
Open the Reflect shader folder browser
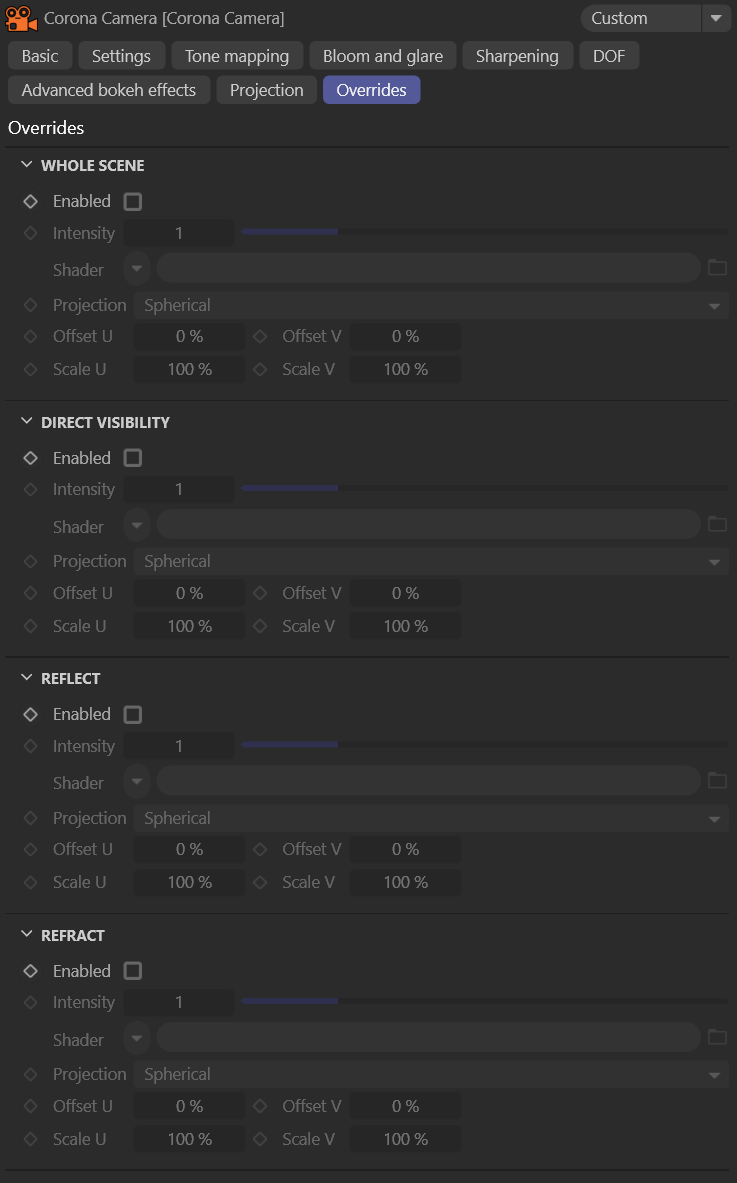click(x=717, y=780)
